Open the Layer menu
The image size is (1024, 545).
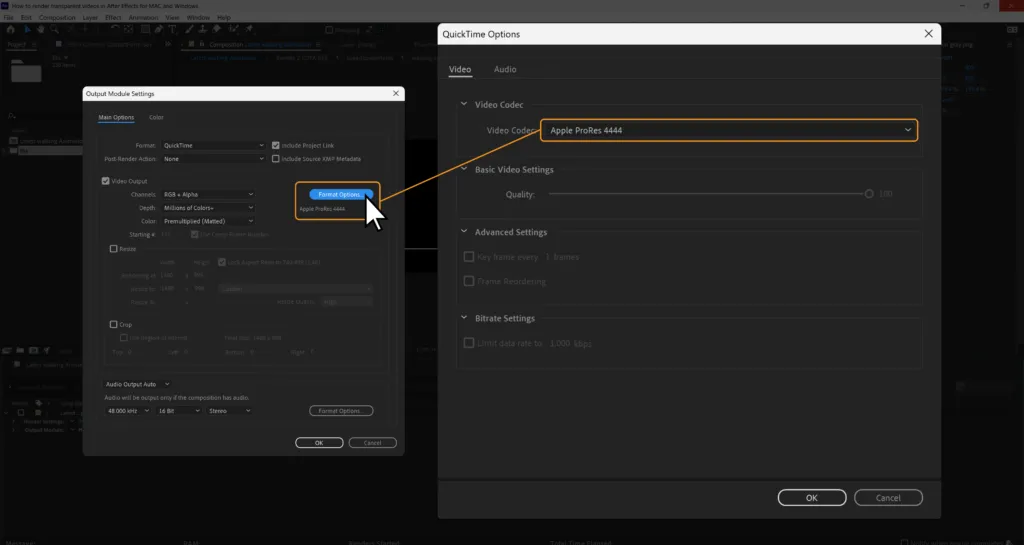[x=90, y=18]
